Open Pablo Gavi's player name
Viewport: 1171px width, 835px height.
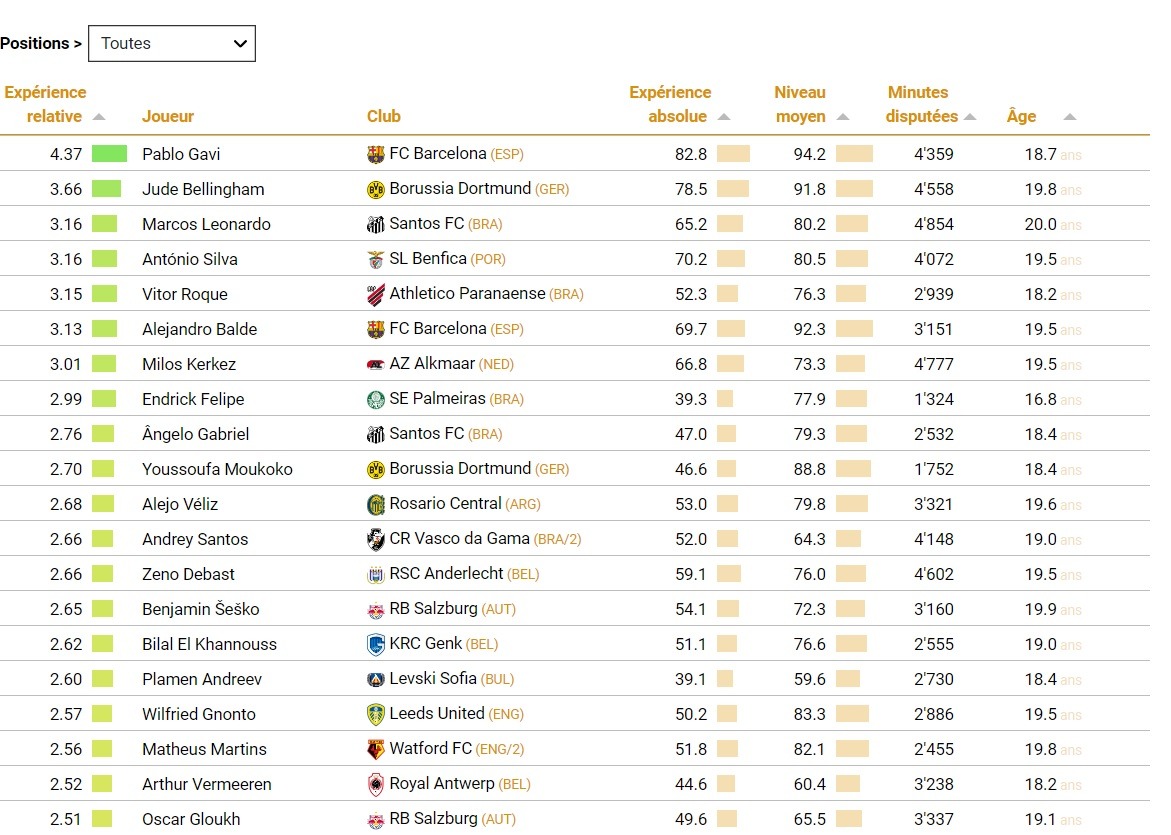181,154
